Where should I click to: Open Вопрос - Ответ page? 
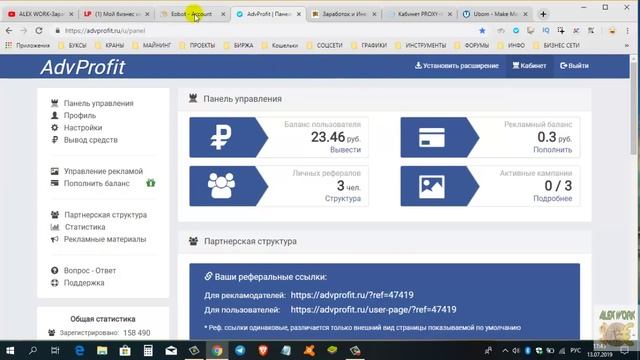(83, 271)
